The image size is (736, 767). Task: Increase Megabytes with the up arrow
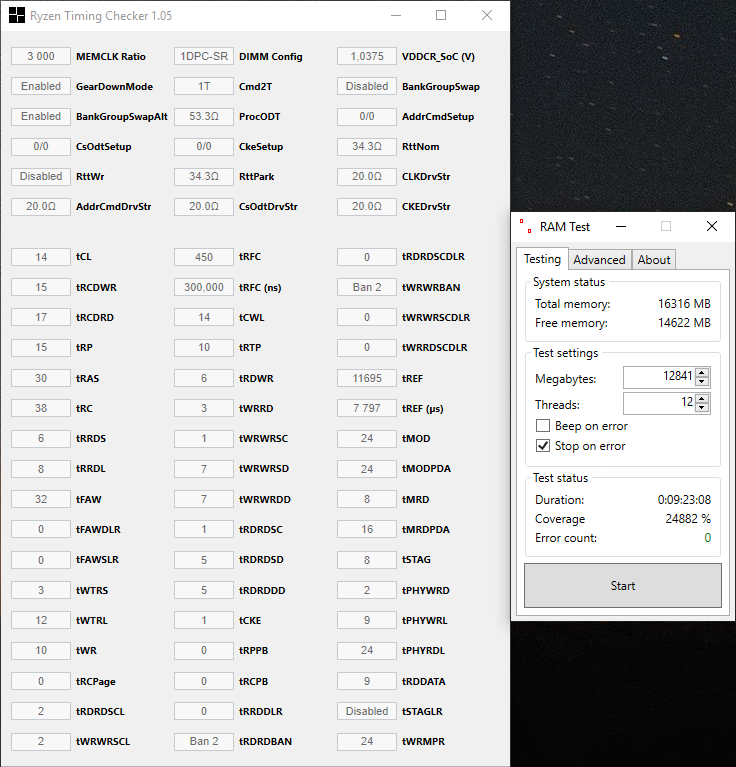702,372
